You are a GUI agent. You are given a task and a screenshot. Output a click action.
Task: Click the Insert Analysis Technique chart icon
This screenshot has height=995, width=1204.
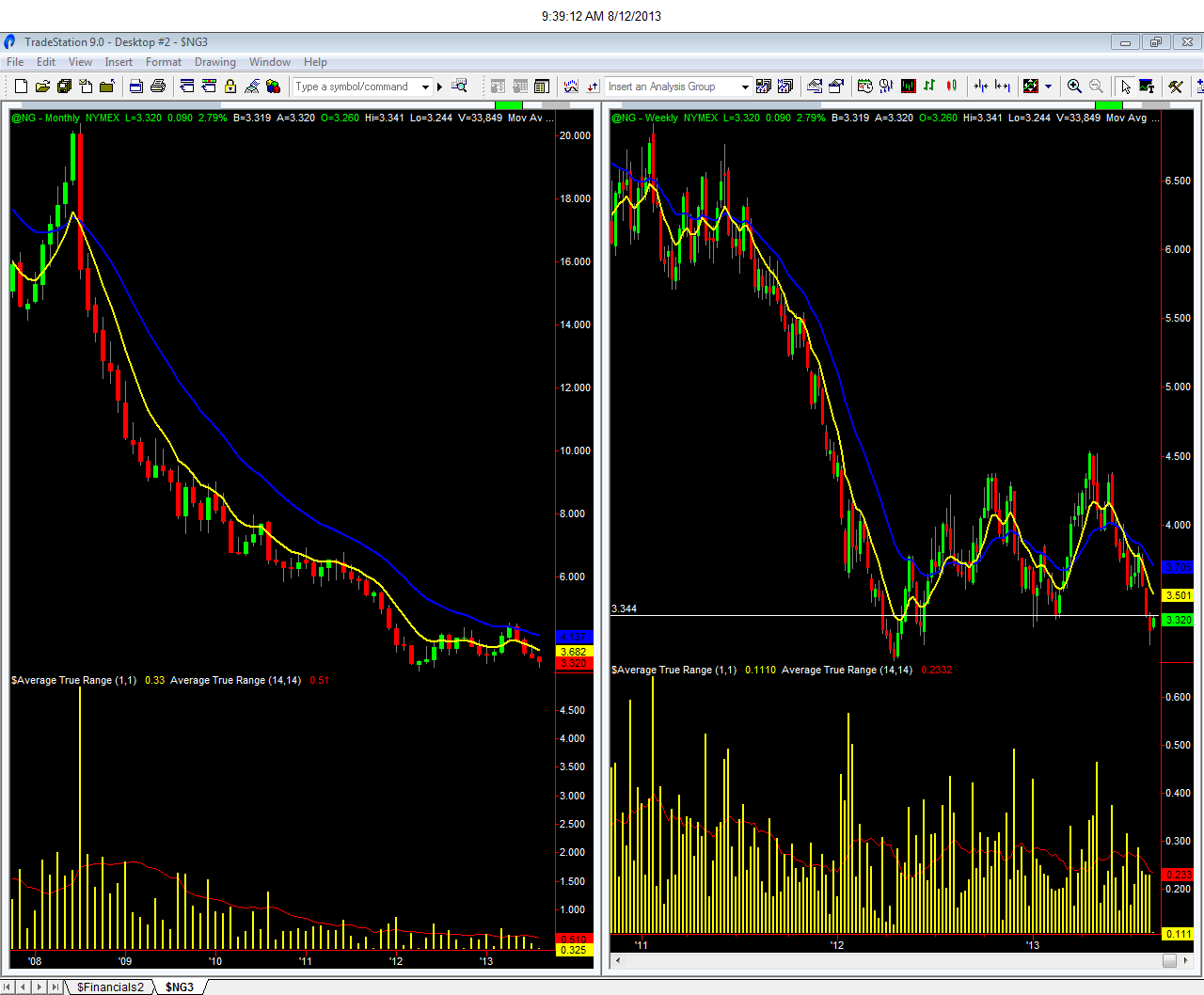click(571, 86)
